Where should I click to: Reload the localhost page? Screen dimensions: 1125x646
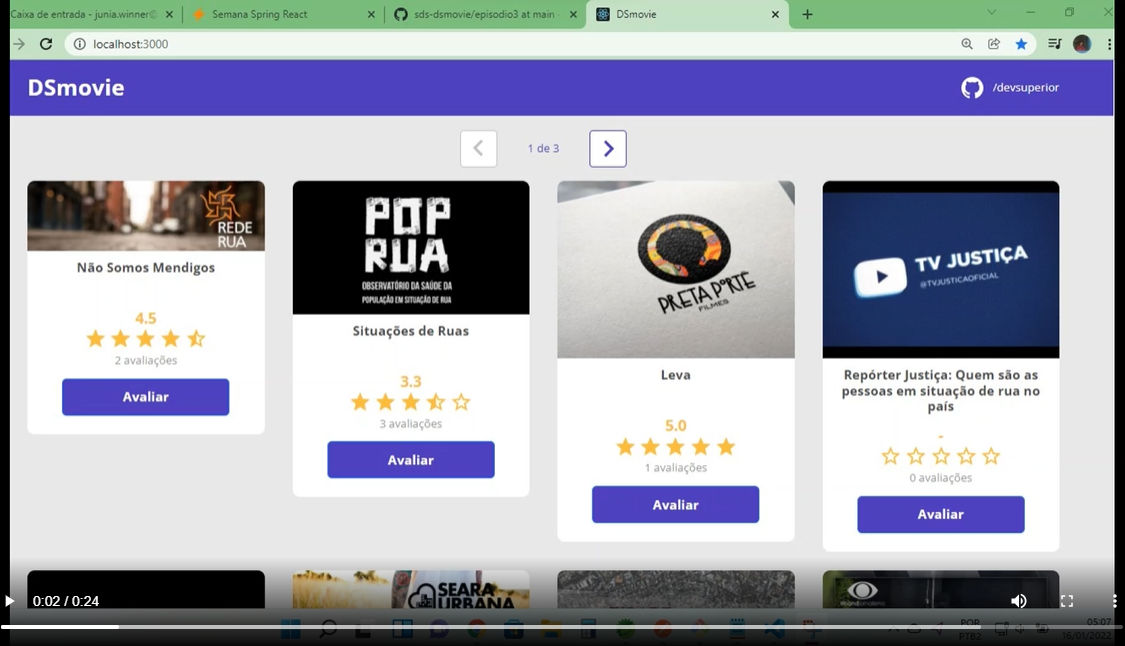tap(46, 44)
